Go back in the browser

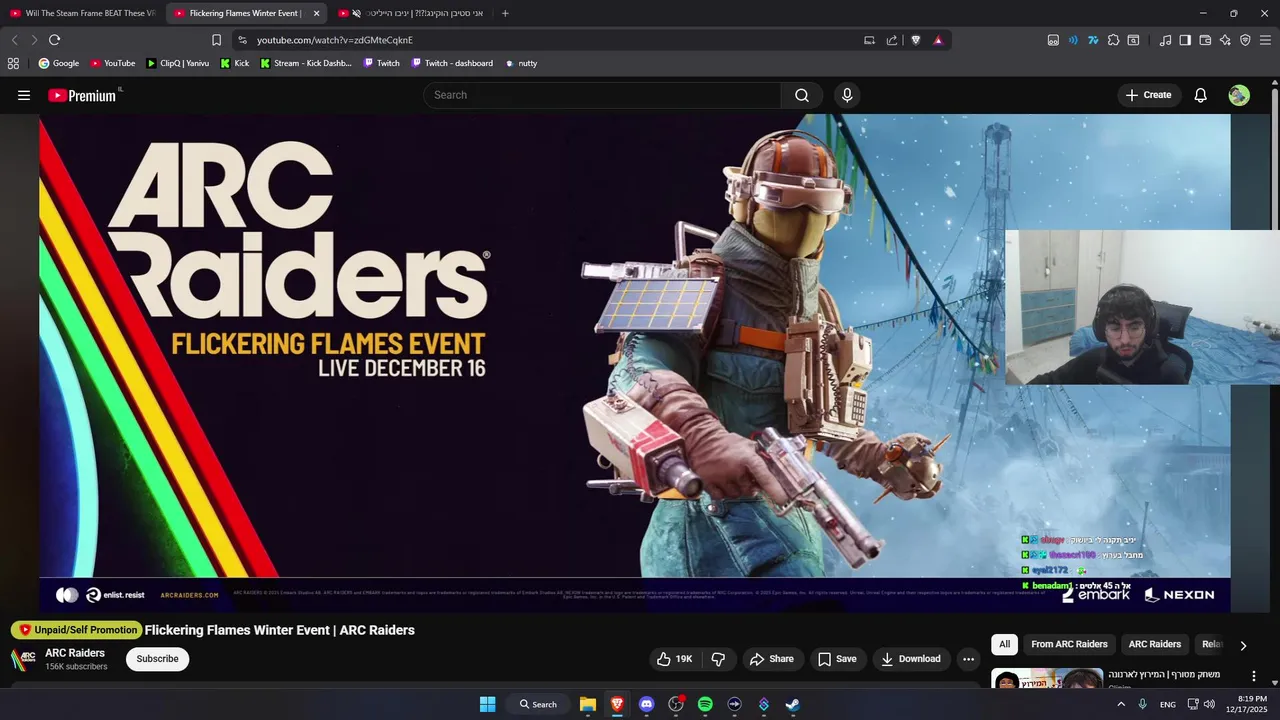pos(14,40)
